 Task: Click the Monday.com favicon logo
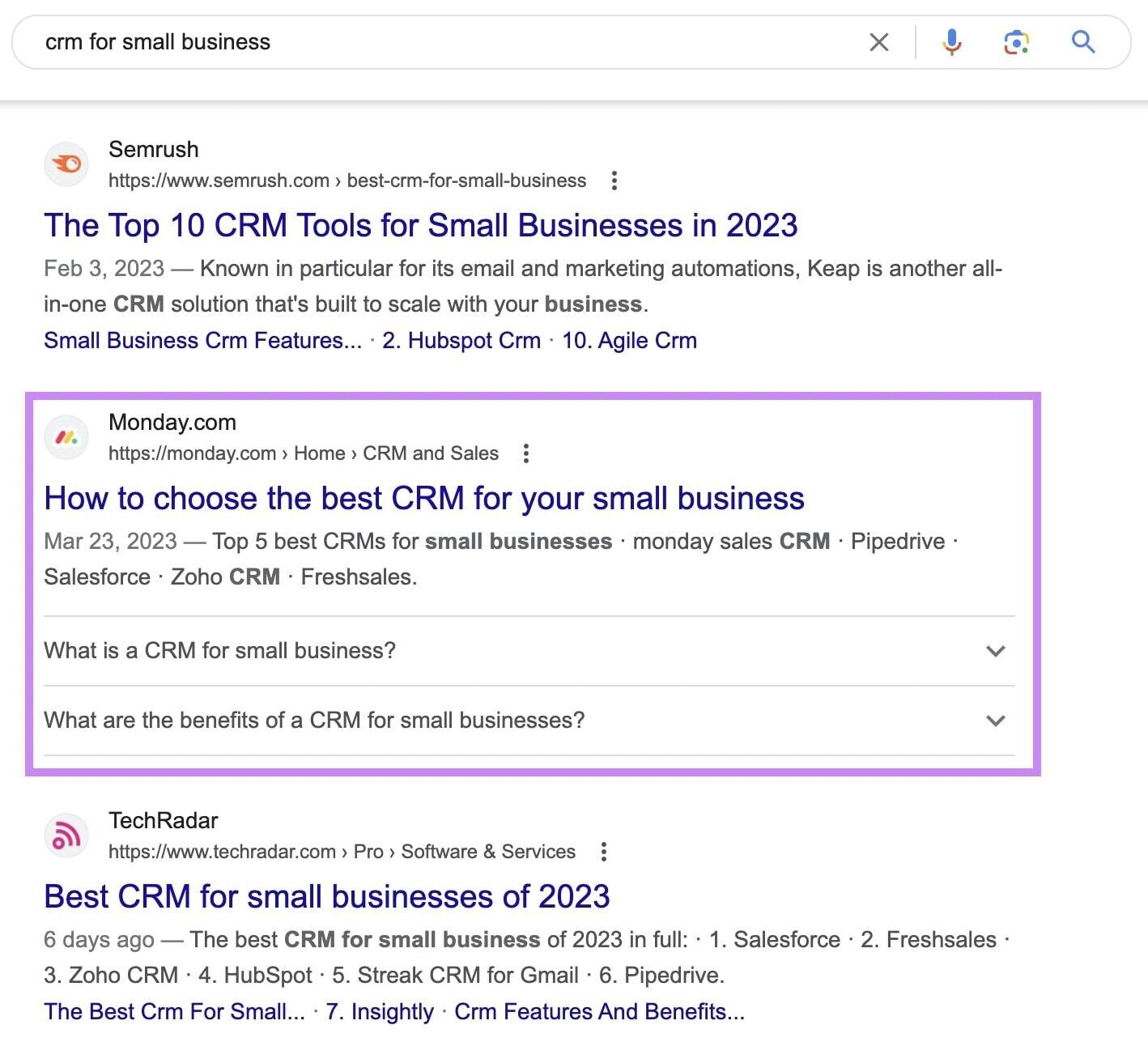click(x=66, y=437)
